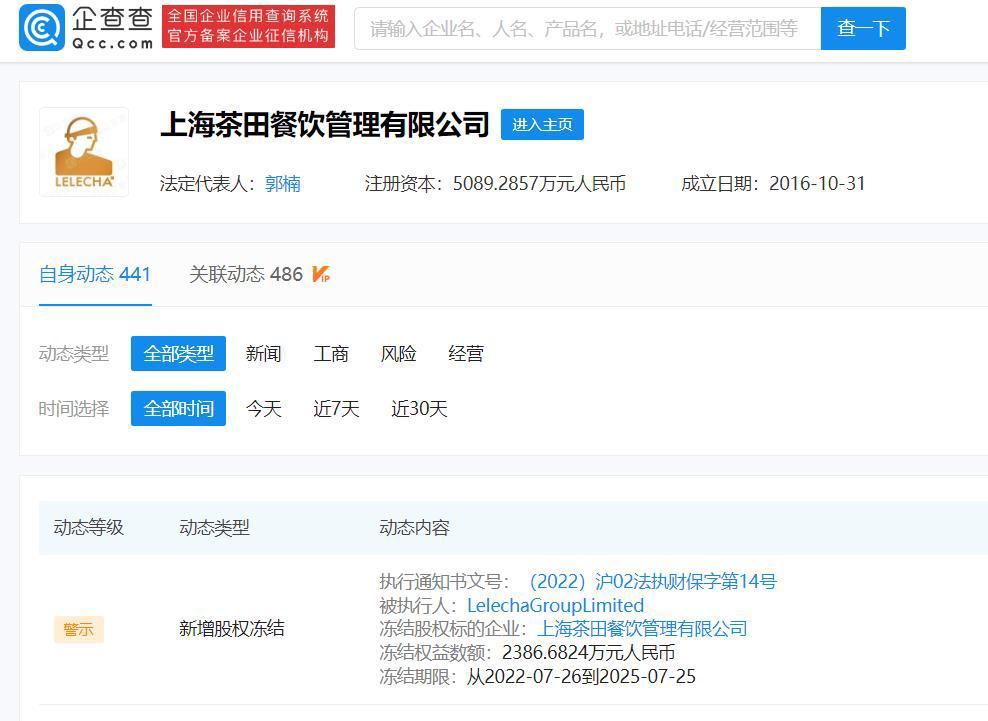Click the 动态类型 column header
Screen dimensions: 988x721
tap(214, 528)
